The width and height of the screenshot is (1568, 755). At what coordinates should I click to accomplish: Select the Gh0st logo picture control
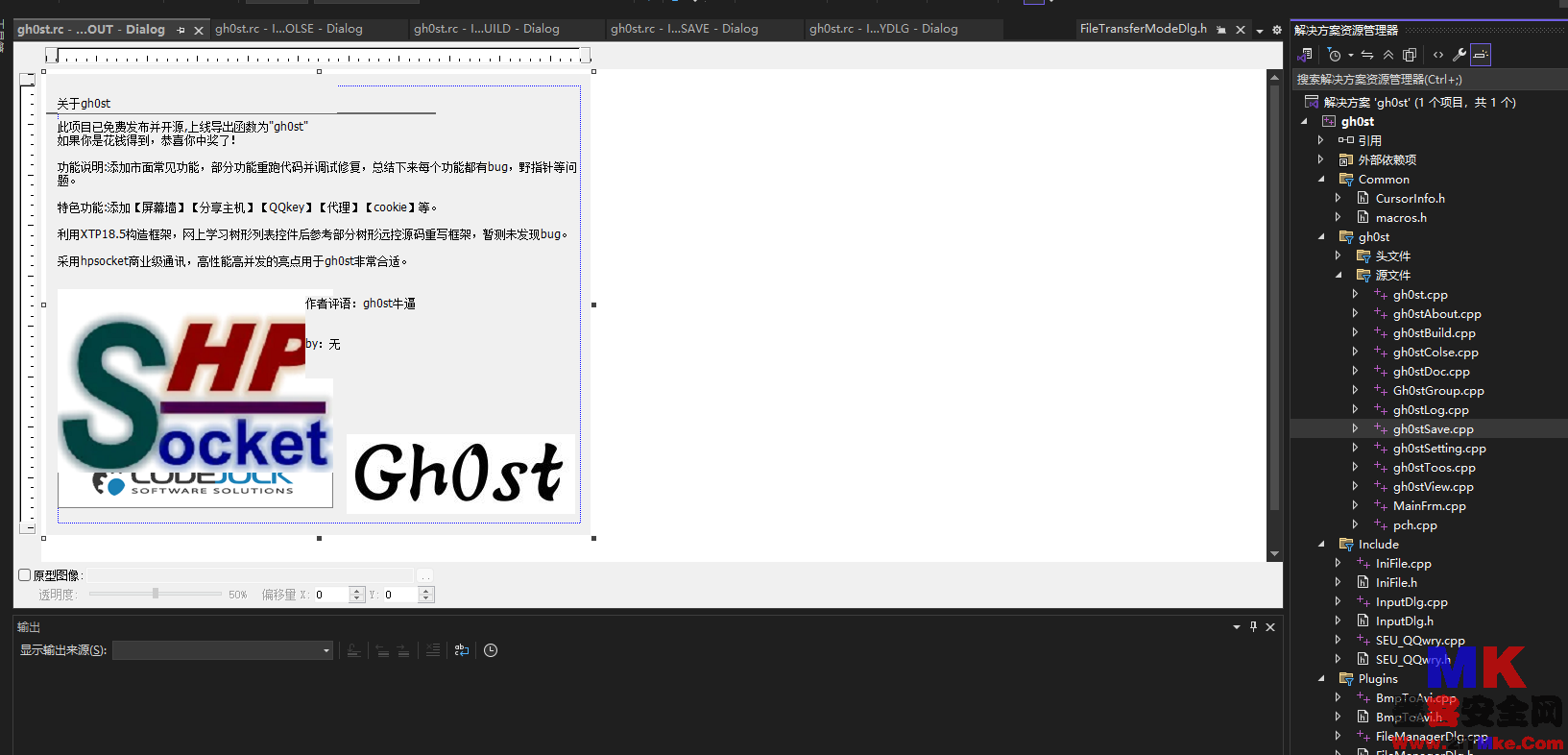click(461, 473)
